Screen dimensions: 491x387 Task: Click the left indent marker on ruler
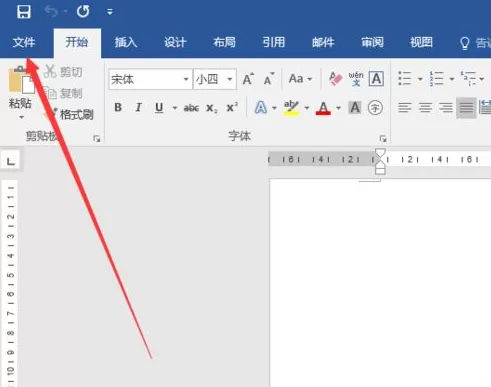(380, 170)
